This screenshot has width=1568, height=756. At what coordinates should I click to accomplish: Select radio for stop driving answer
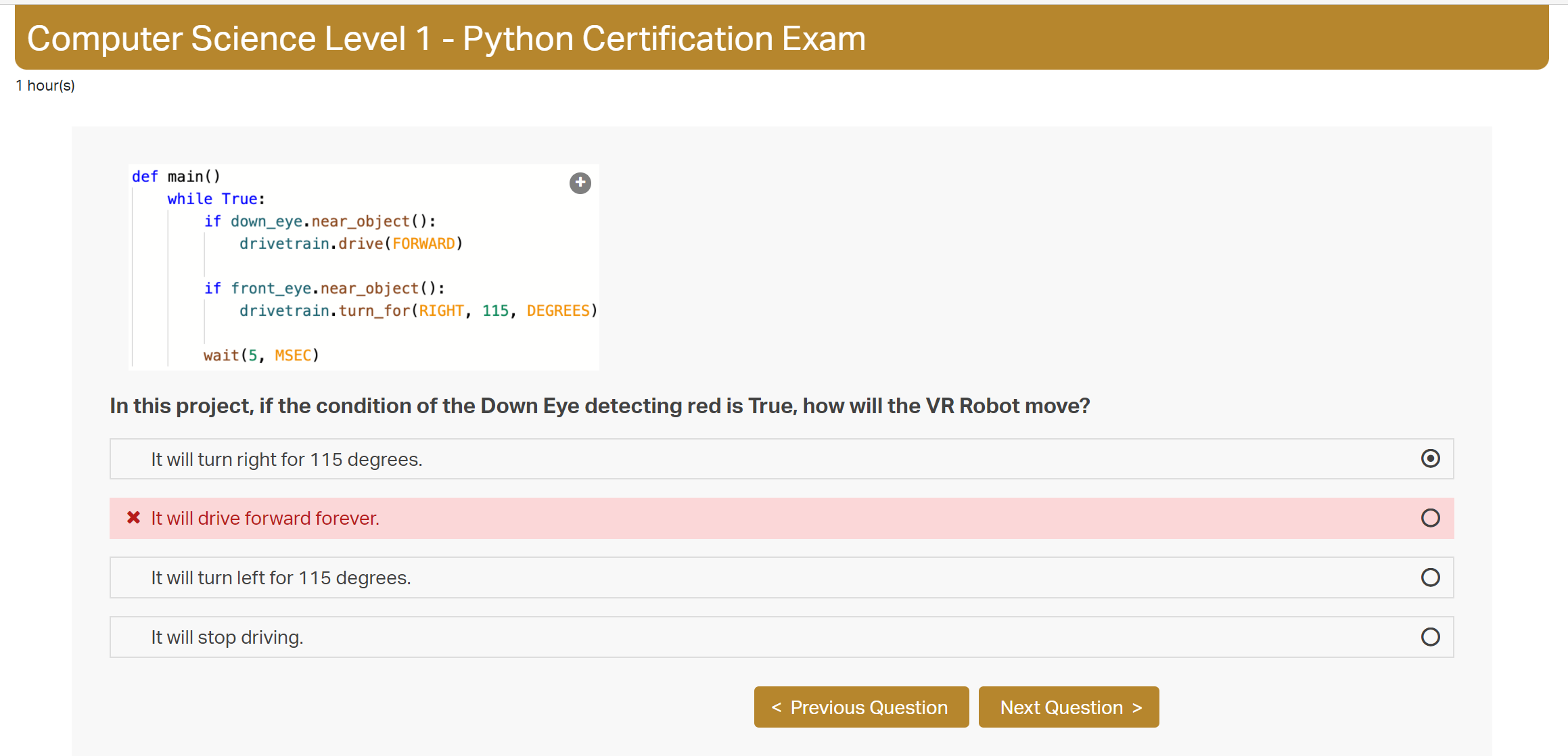[x=1430, y=637]
